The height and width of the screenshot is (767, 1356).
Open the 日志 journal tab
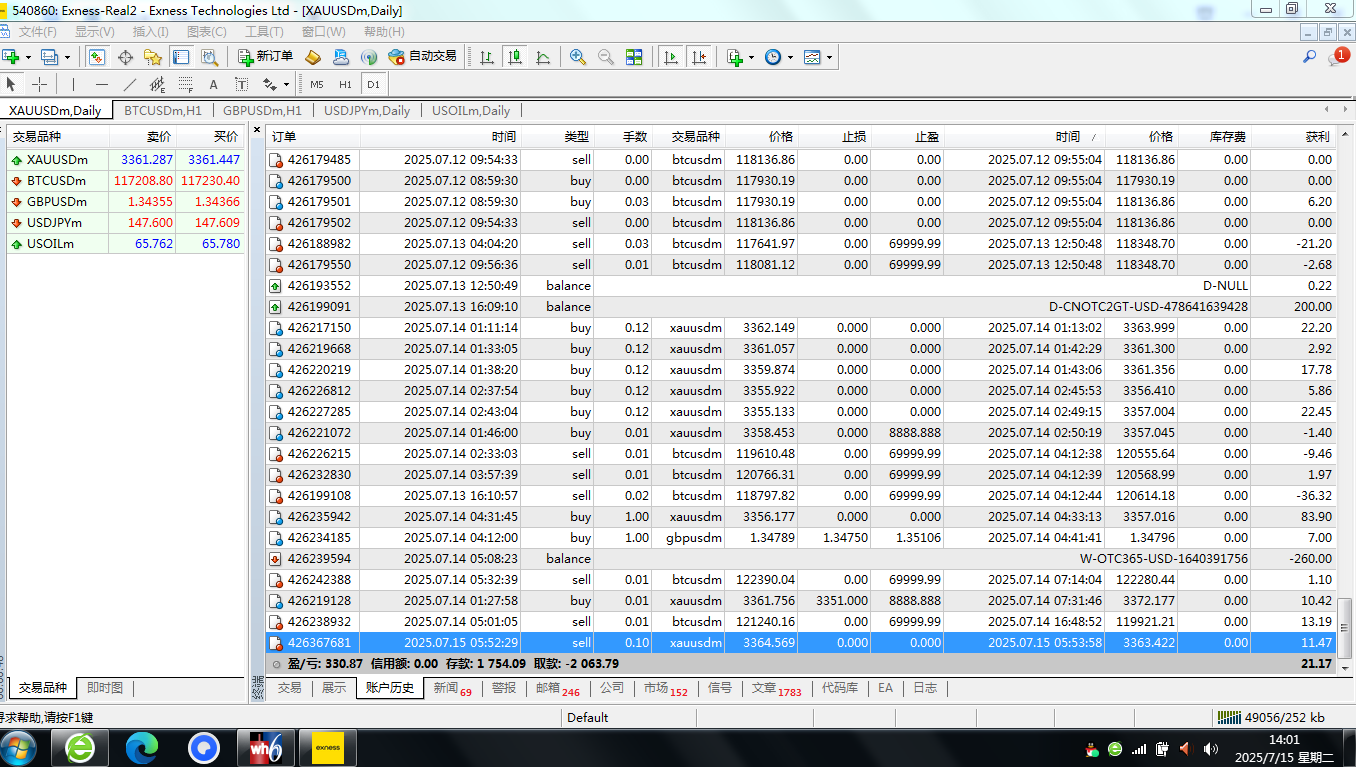[x=925, y=688]
